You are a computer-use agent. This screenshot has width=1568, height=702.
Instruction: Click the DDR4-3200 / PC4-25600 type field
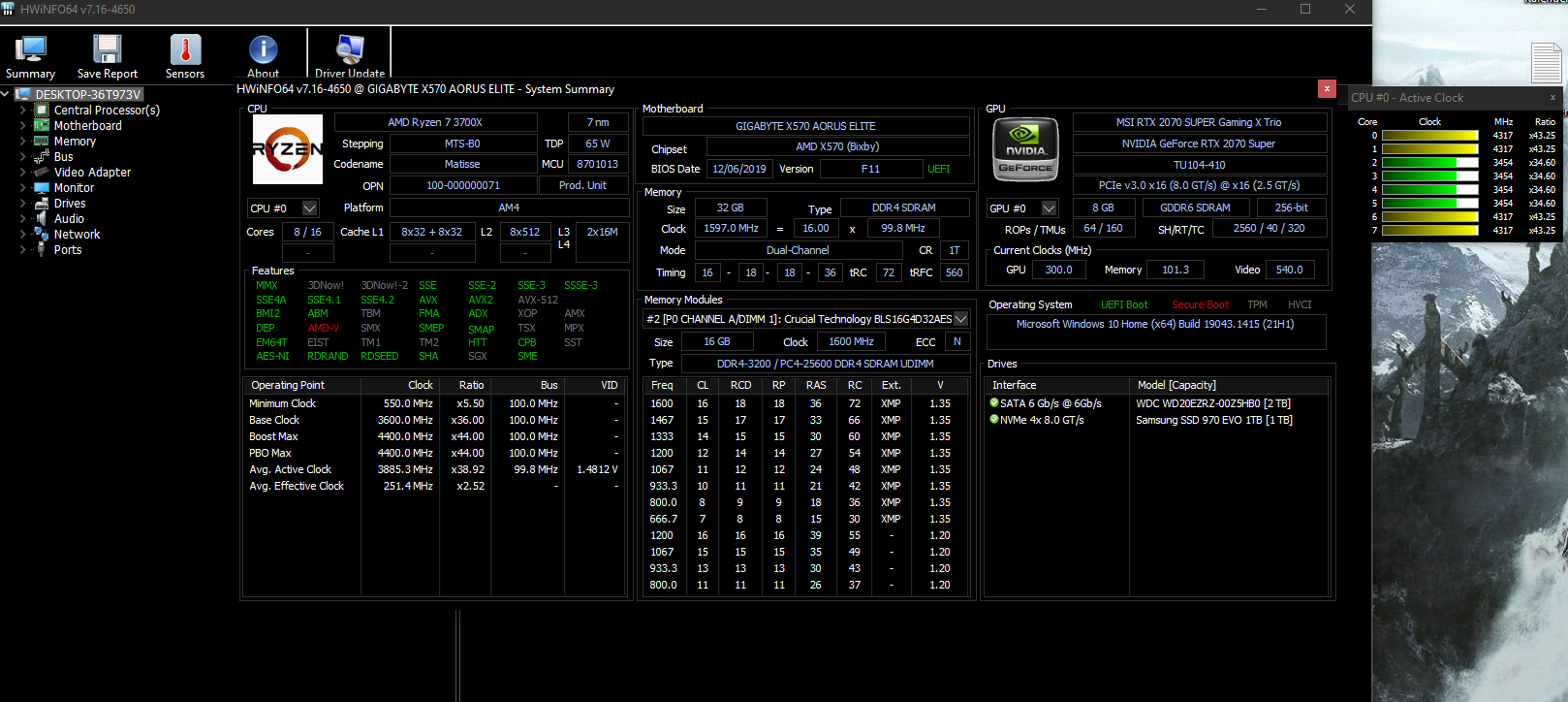pyautogui.click(x=825, y=364)
